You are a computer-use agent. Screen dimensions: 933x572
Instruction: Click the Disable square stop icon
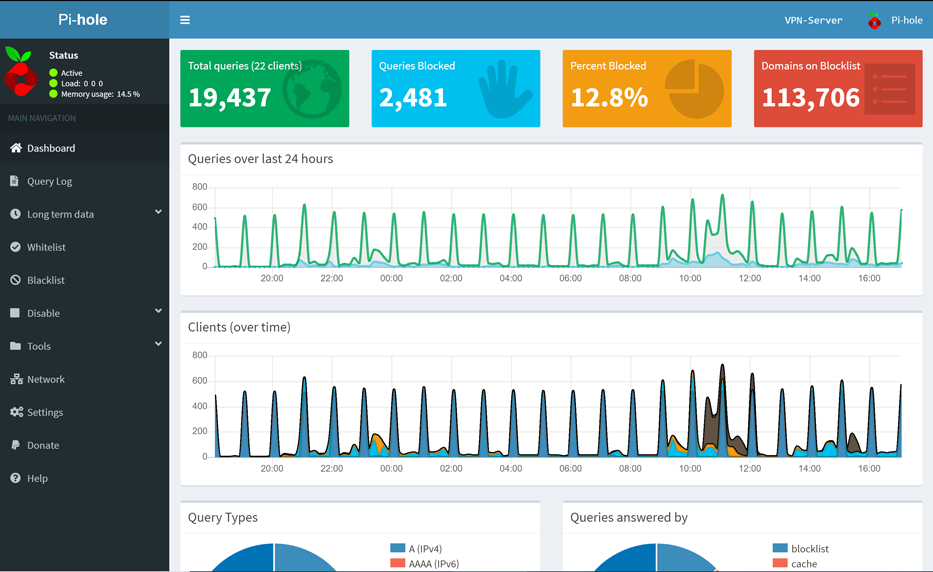15,312
